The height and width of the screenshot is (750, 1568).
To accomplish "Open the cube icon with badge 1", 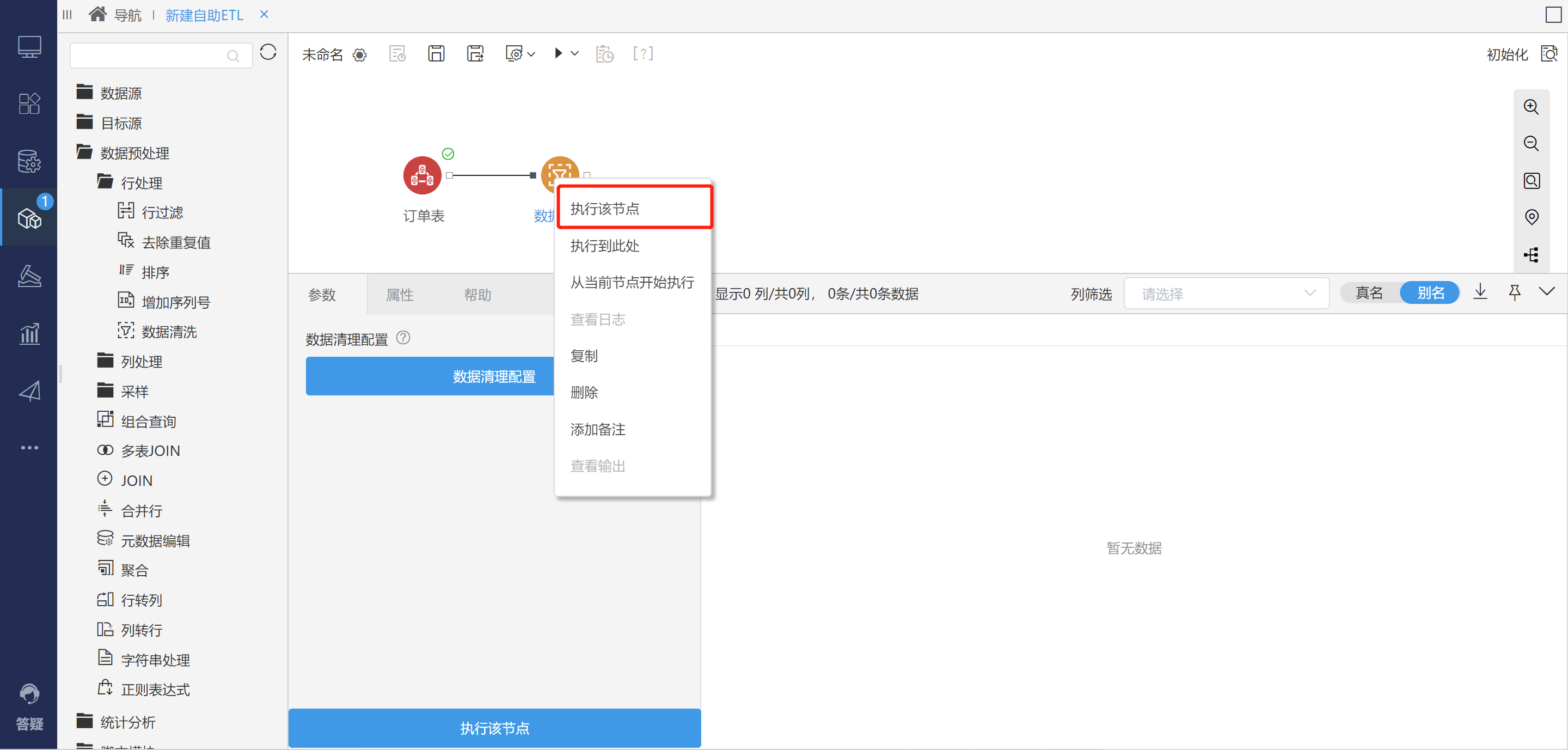I will (29, 218).
